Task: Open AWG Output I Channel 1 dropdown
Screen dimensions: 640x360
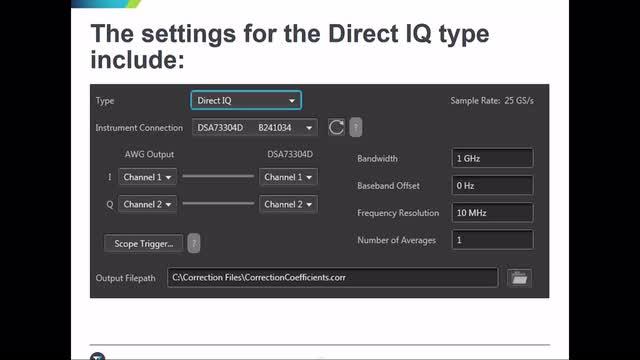Action: pyautogui.click(x=147, y=177)
